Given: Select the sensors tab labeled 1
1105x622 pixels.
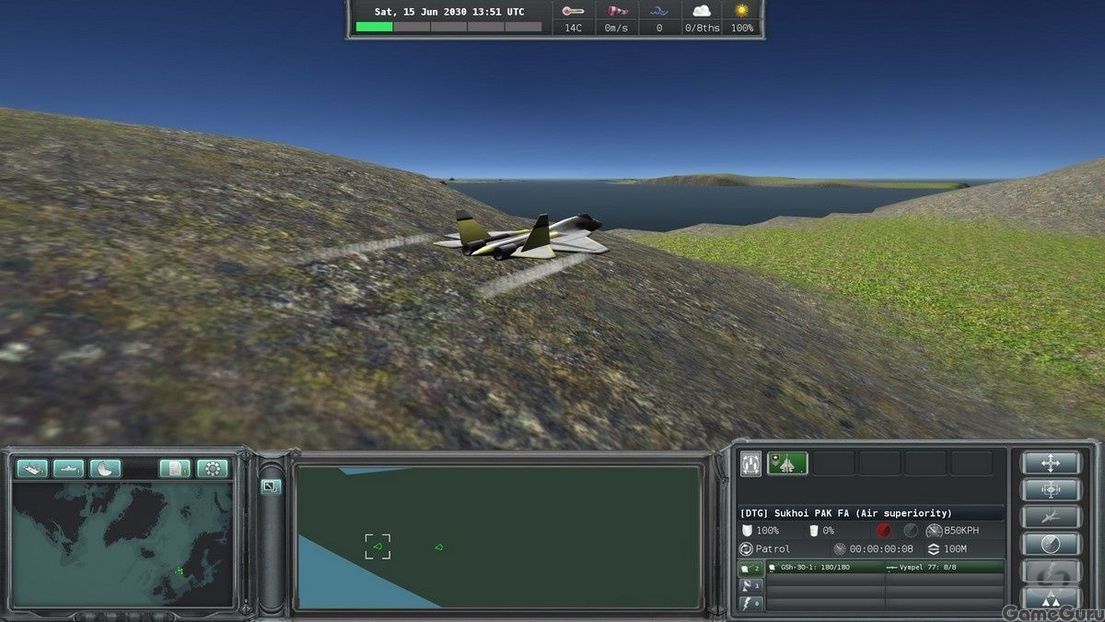Looking at the screenshot, I should pos(751,585).
